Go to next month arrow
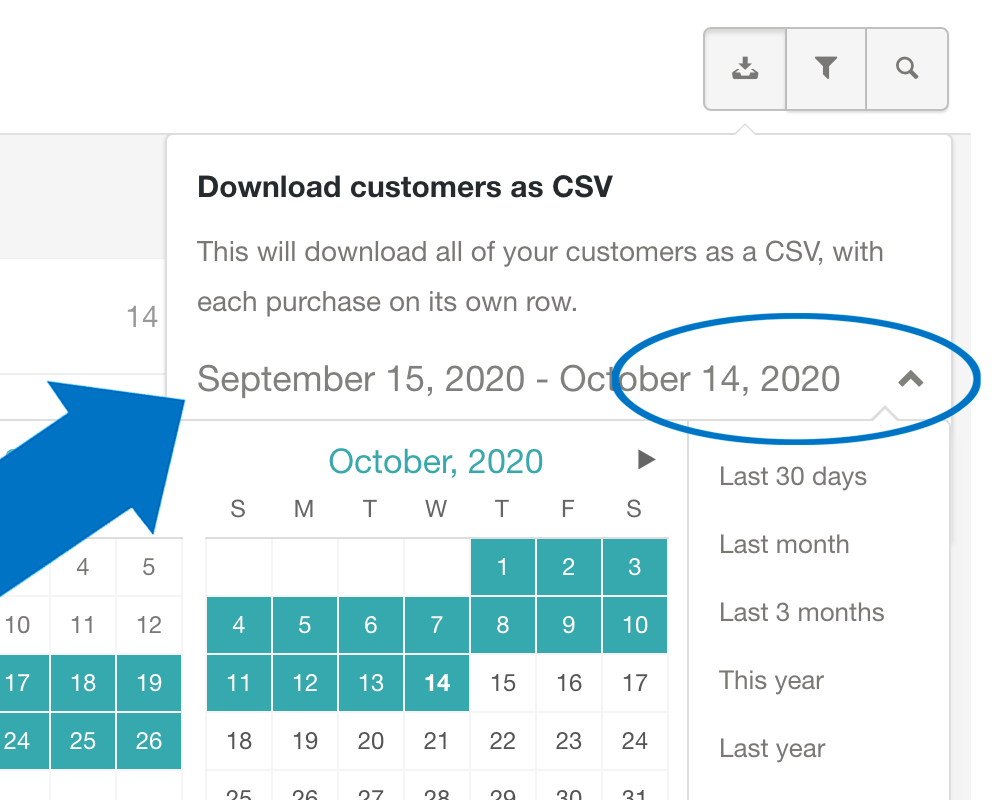The width and height of the screenshot is (1000, 800). pos(646,460)
